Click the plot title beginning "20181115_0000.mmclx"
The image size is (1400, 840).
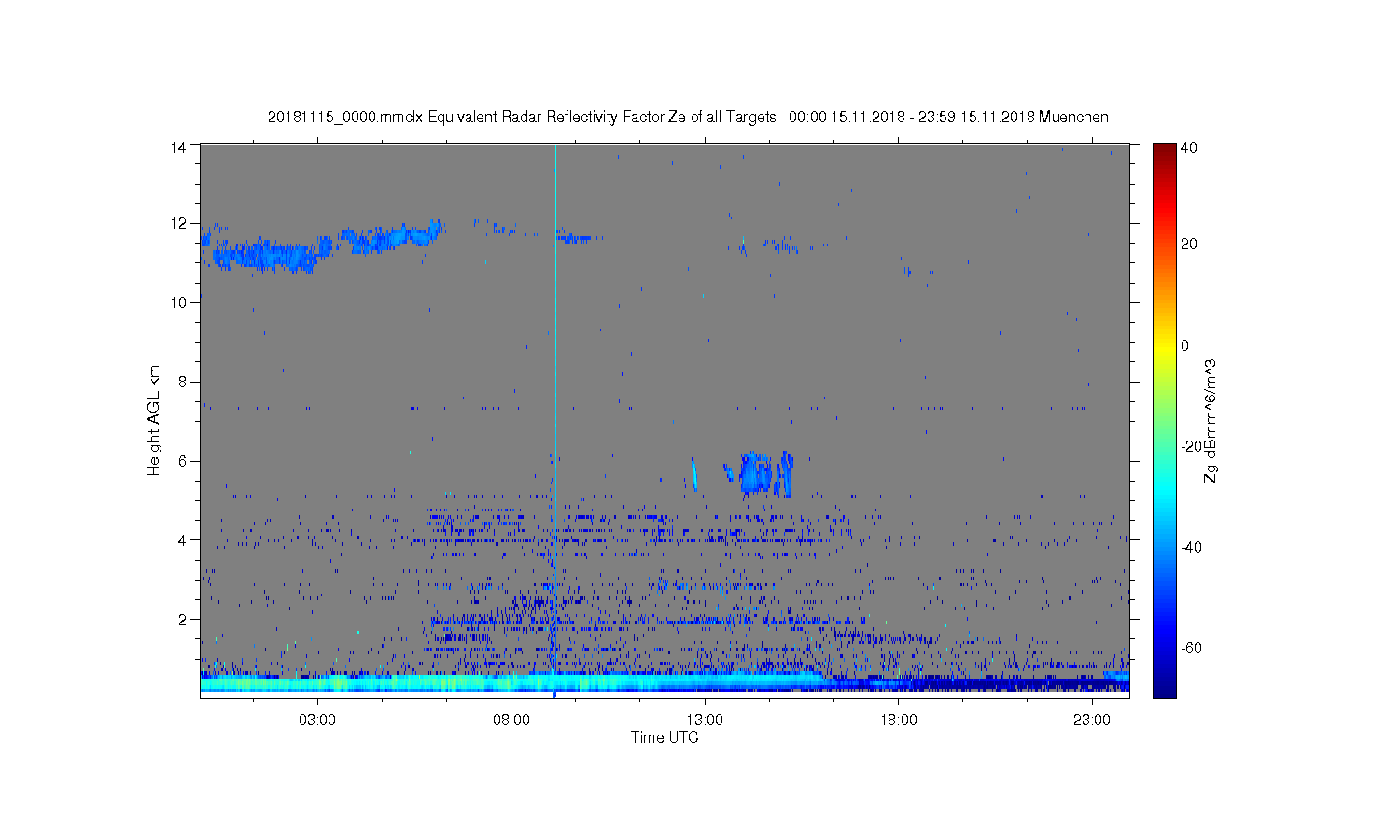pos(688,118)
